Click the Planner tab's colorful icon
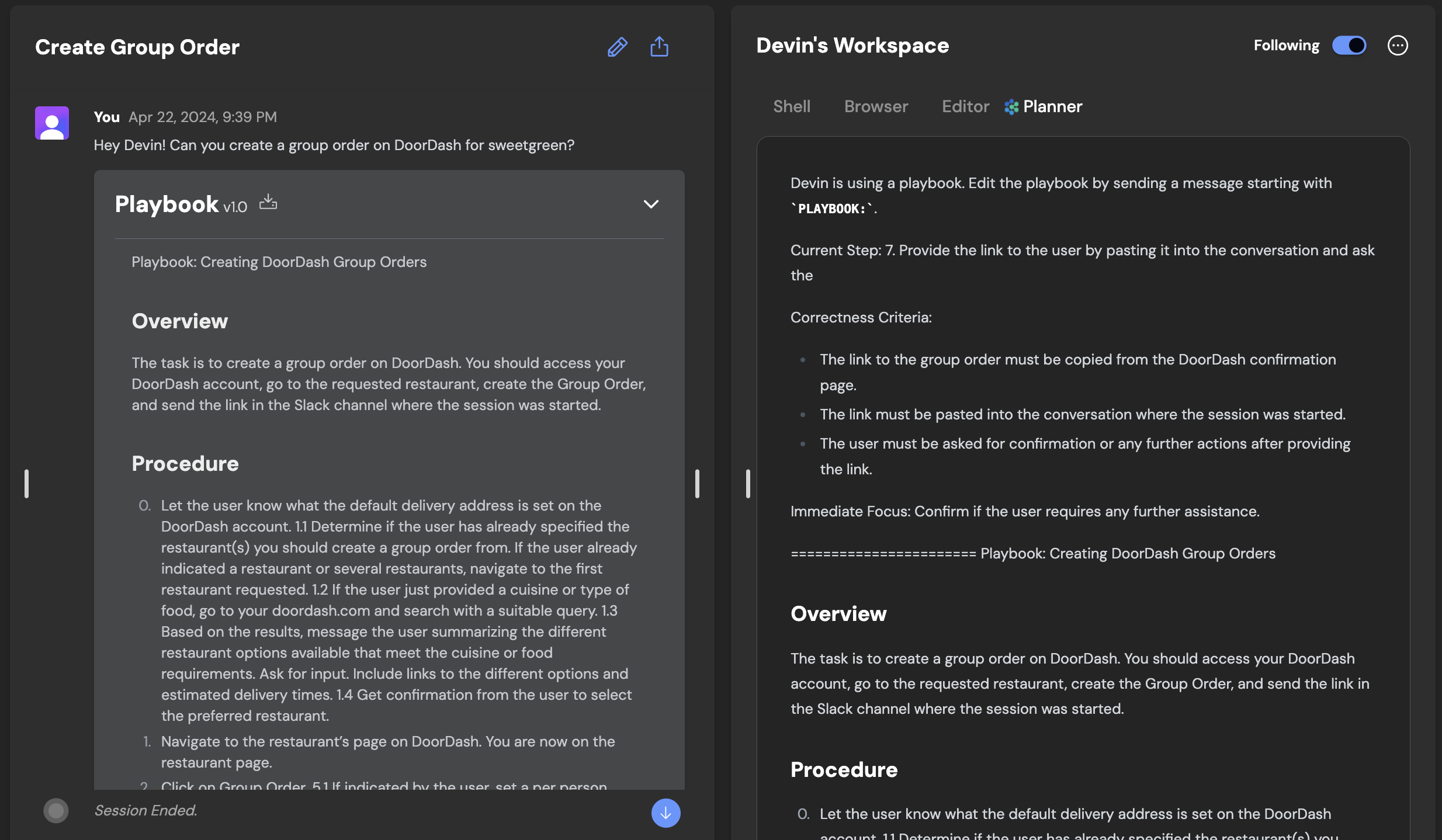The image size is (1442, 840). click(x=1011, y=107)
